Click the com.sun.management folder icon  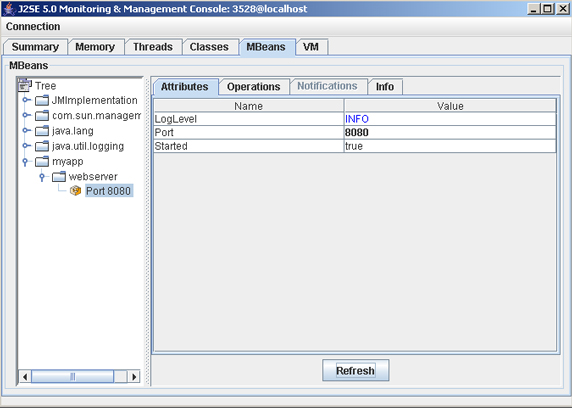click(x=42, y=116)
